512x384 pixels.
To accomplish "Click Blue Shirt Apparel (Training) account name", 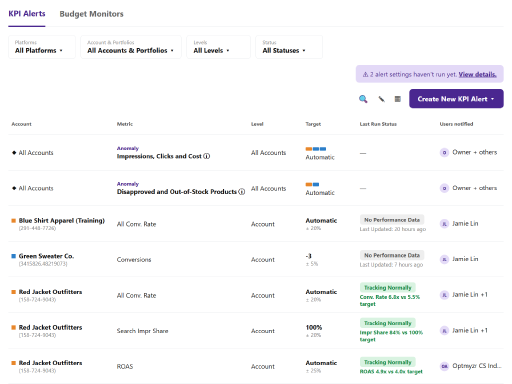I will pyautogui.click(x=62, y=220).
